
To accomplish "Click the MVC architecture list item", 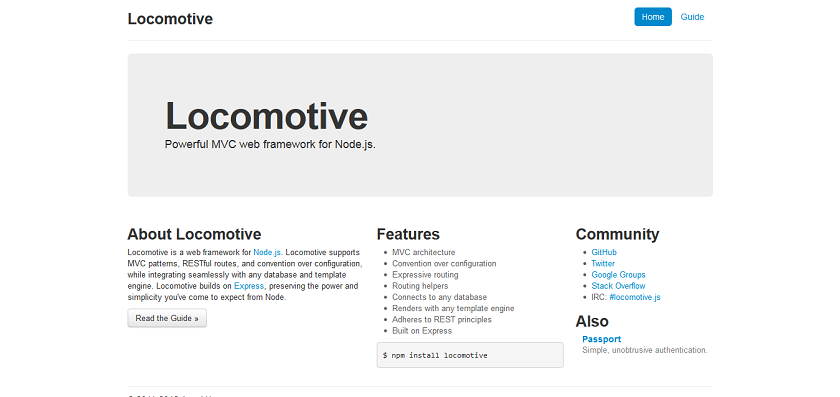I will click(423, 252).
